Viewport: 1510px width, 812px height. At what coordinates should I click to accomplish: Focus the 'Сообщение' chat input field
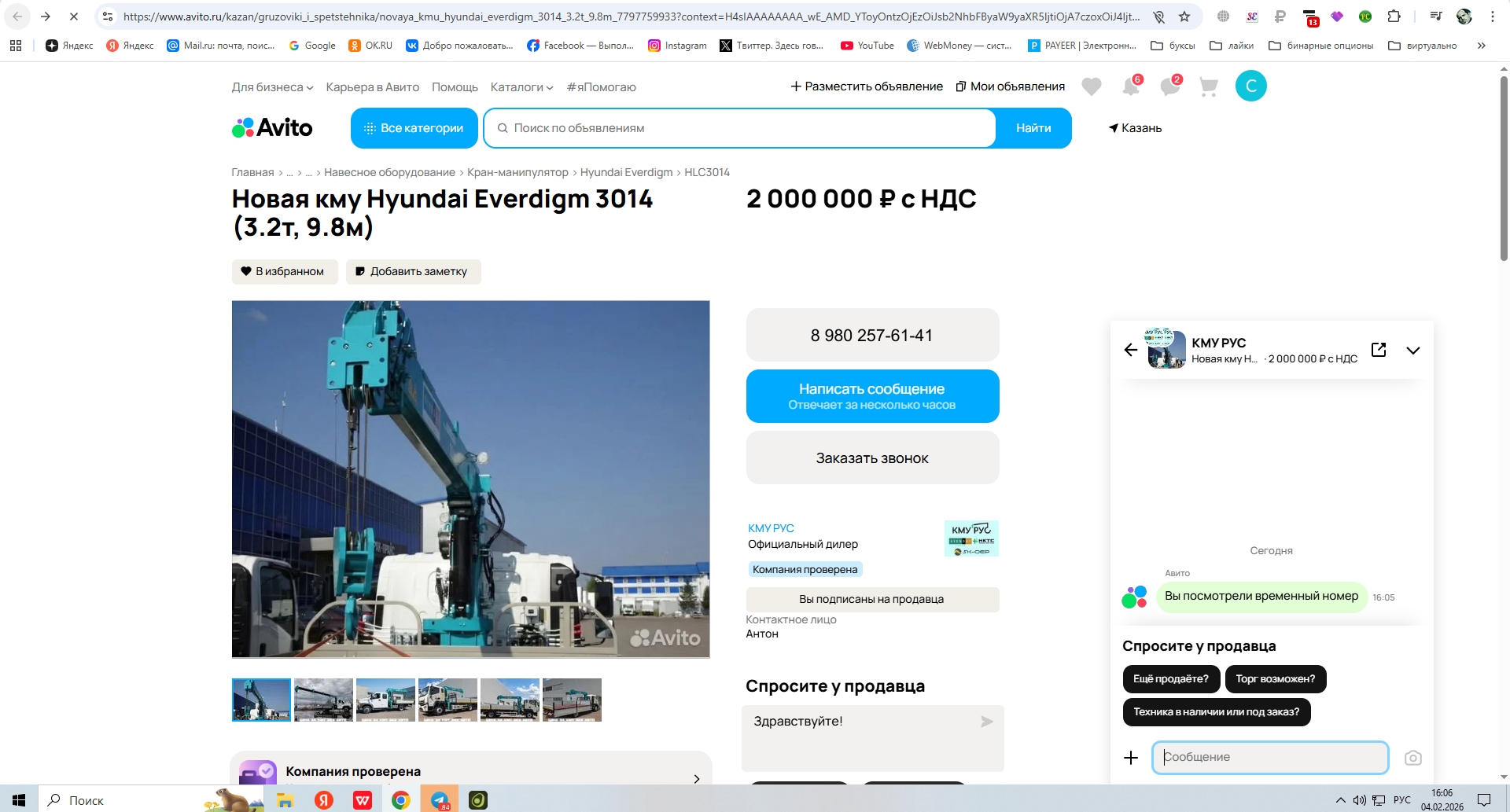point(1270,758)
